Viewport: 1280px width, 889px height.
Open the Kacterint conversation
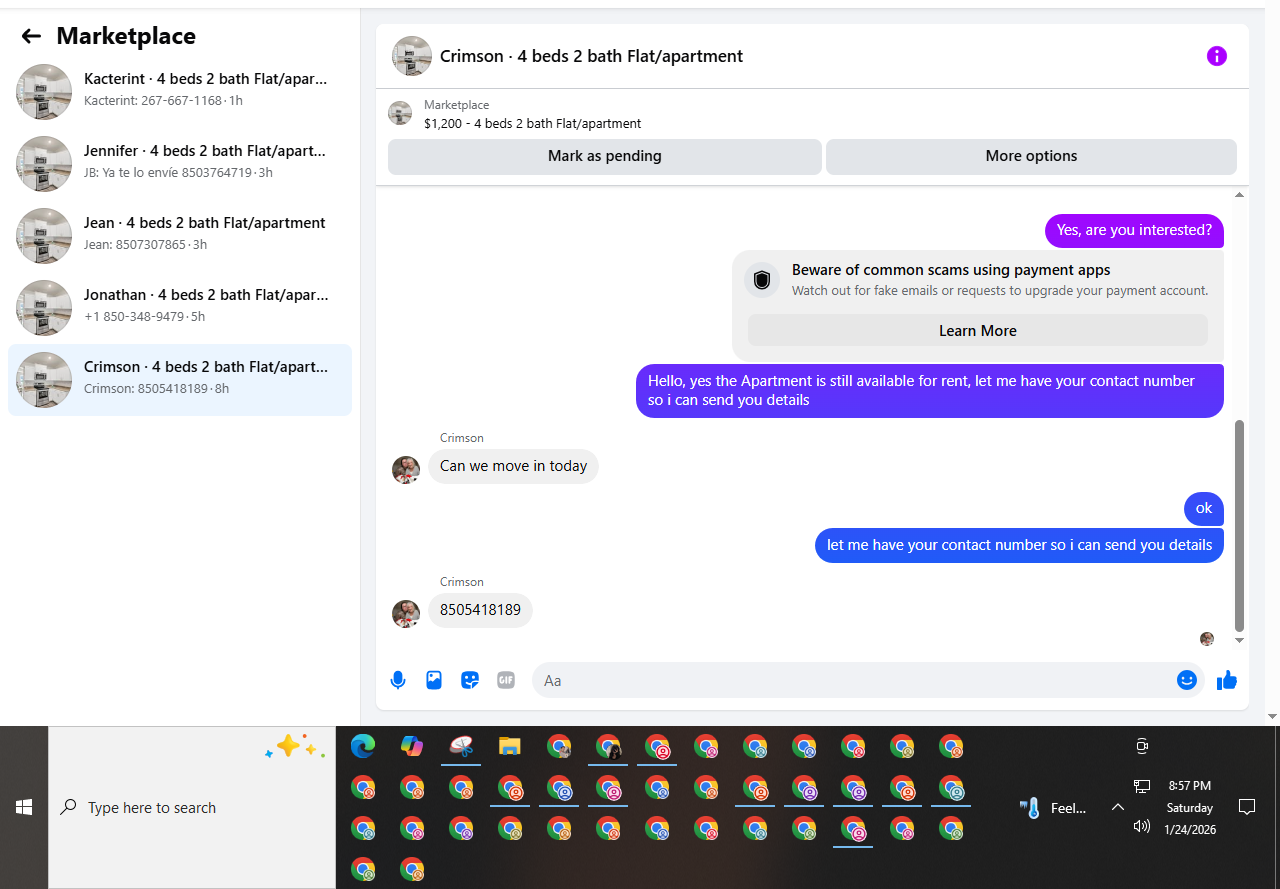(180, 92)
